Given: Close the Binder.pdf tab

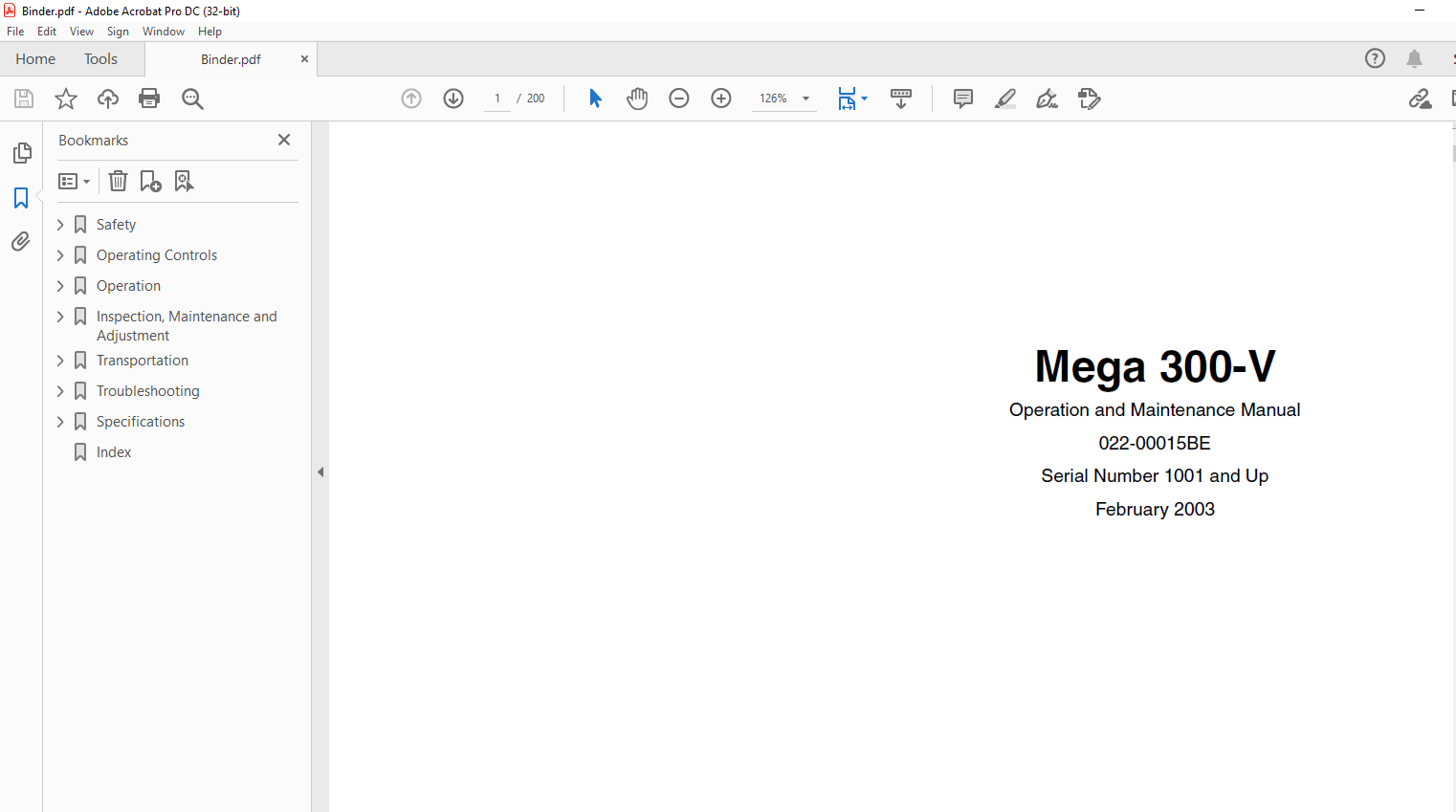Looking at the screenshot, I should tap(304, 59).
